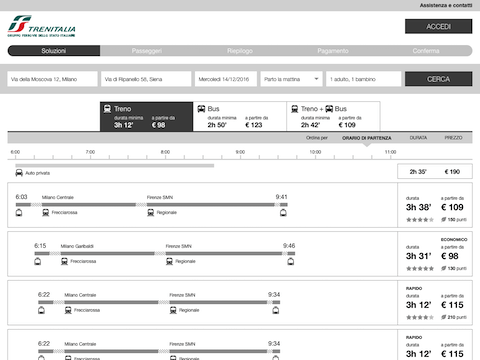Click departure walk icon of 6:03 solution
480x360 pixels.
tap(19, 213)
